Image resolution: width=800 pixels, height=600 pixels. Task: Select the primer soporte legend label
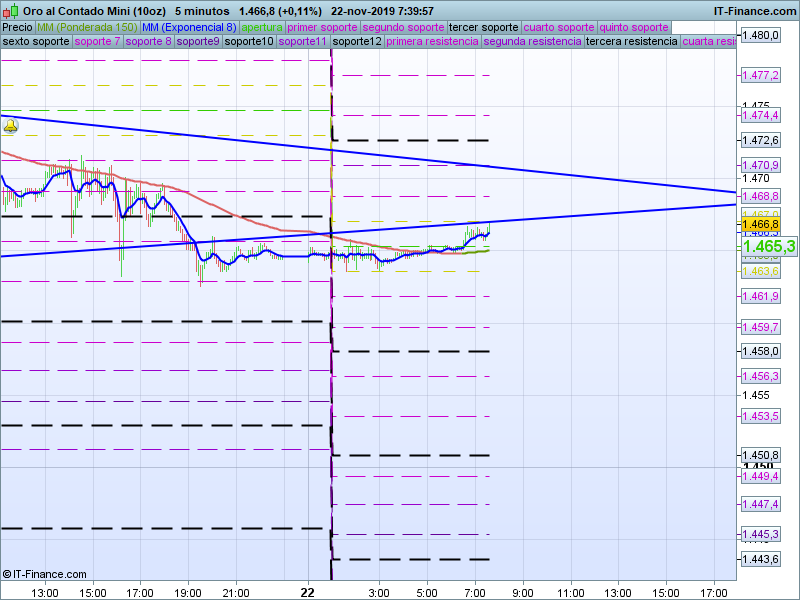pos(322,27)
